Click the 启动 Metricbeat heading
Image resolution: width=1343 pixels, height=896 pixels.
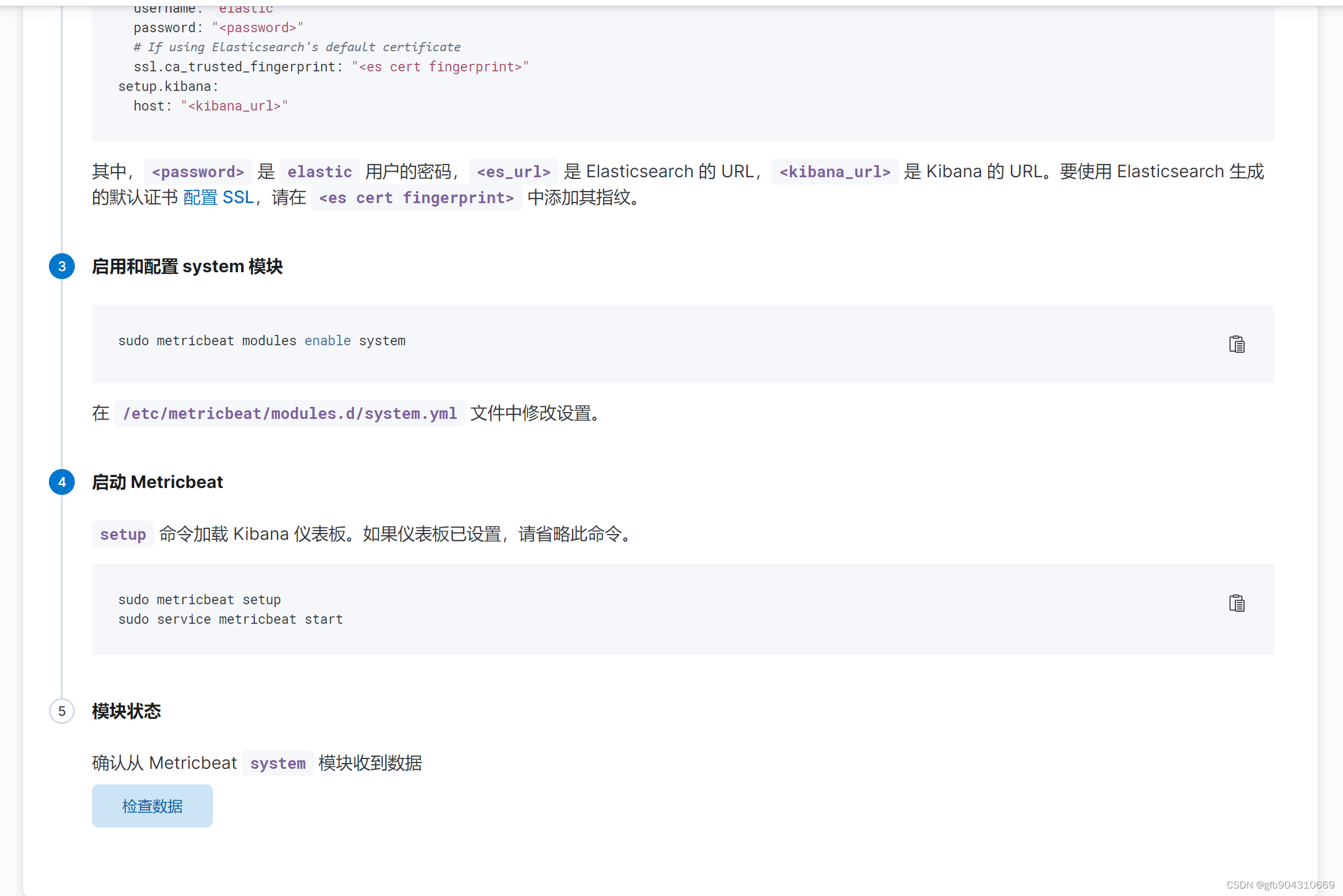tap(158, 482)
